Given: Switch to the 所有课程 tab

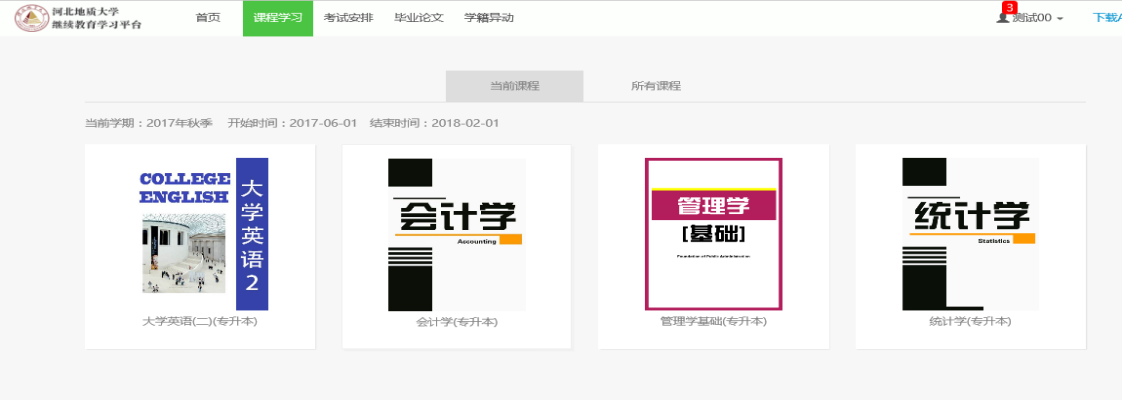Looking at the screenshot, I should (656, 86).
